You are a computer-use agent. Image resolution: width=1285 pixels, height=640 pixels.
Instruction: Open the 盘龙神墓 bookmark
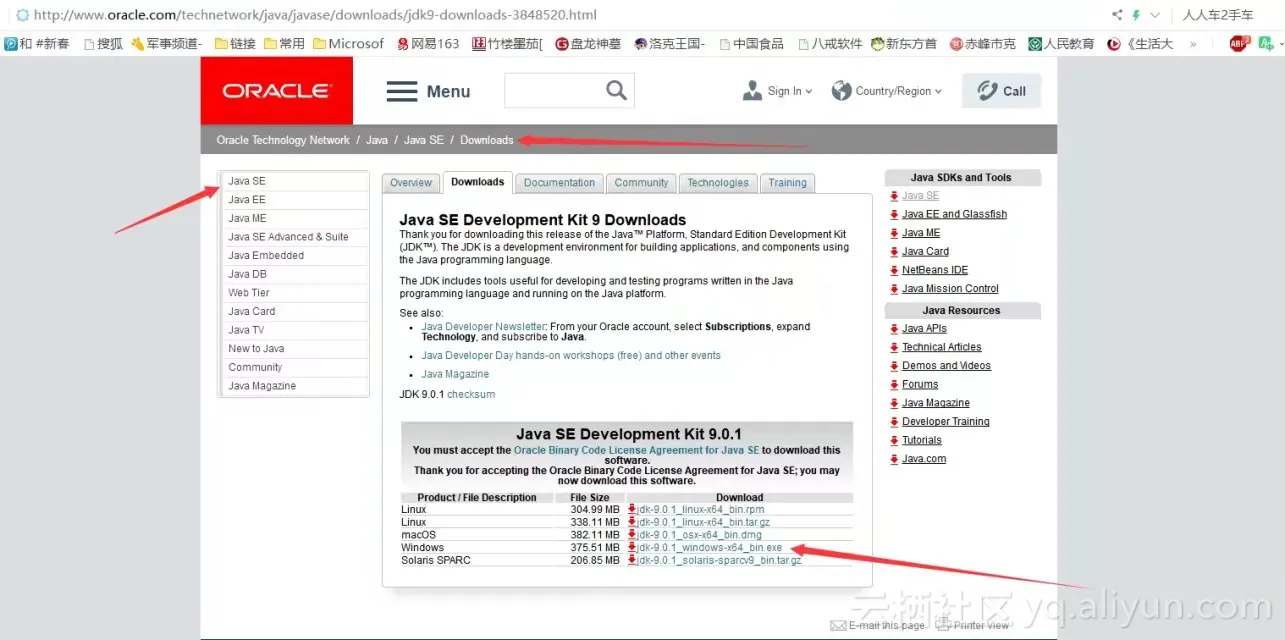(x=588, y=44)
